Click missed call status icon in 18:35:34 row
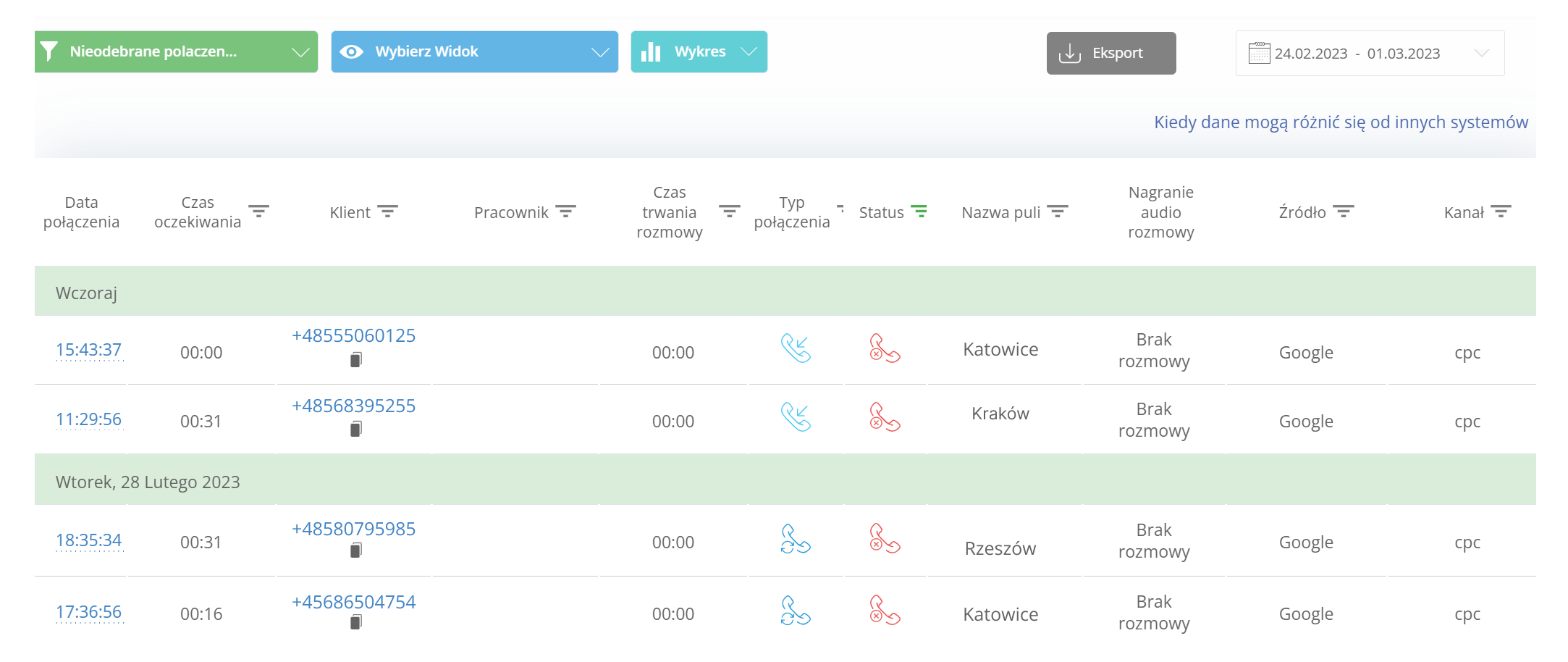The height and width of the screenshot is (662, 1568). tap(885, 539)
